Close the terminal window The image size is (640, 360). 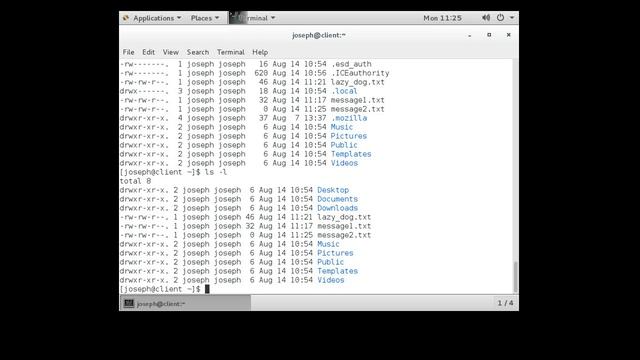pos(509,35)
